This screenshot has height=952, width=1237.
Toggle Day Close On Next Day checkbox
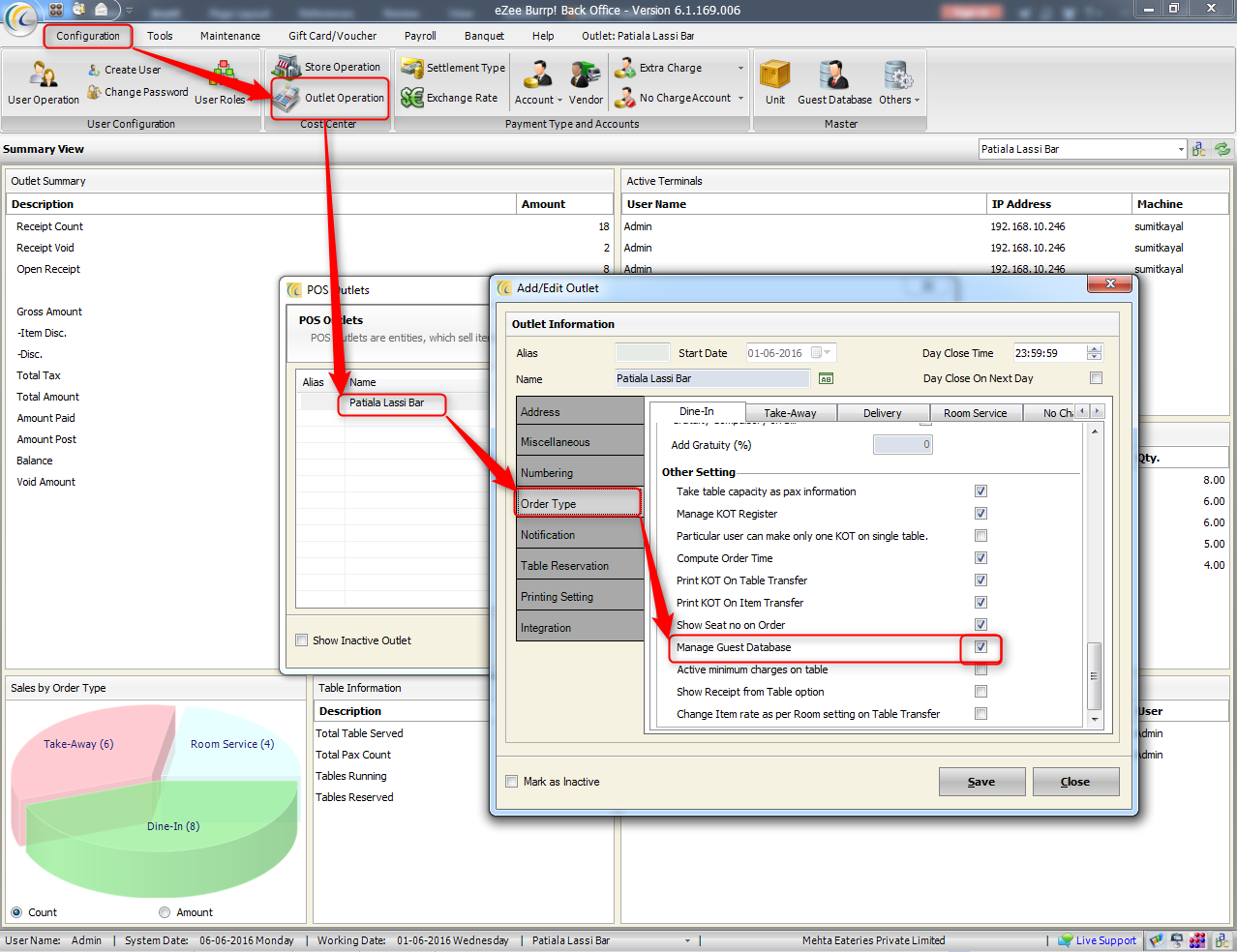pyautogui.click(x=1096, y=378)
